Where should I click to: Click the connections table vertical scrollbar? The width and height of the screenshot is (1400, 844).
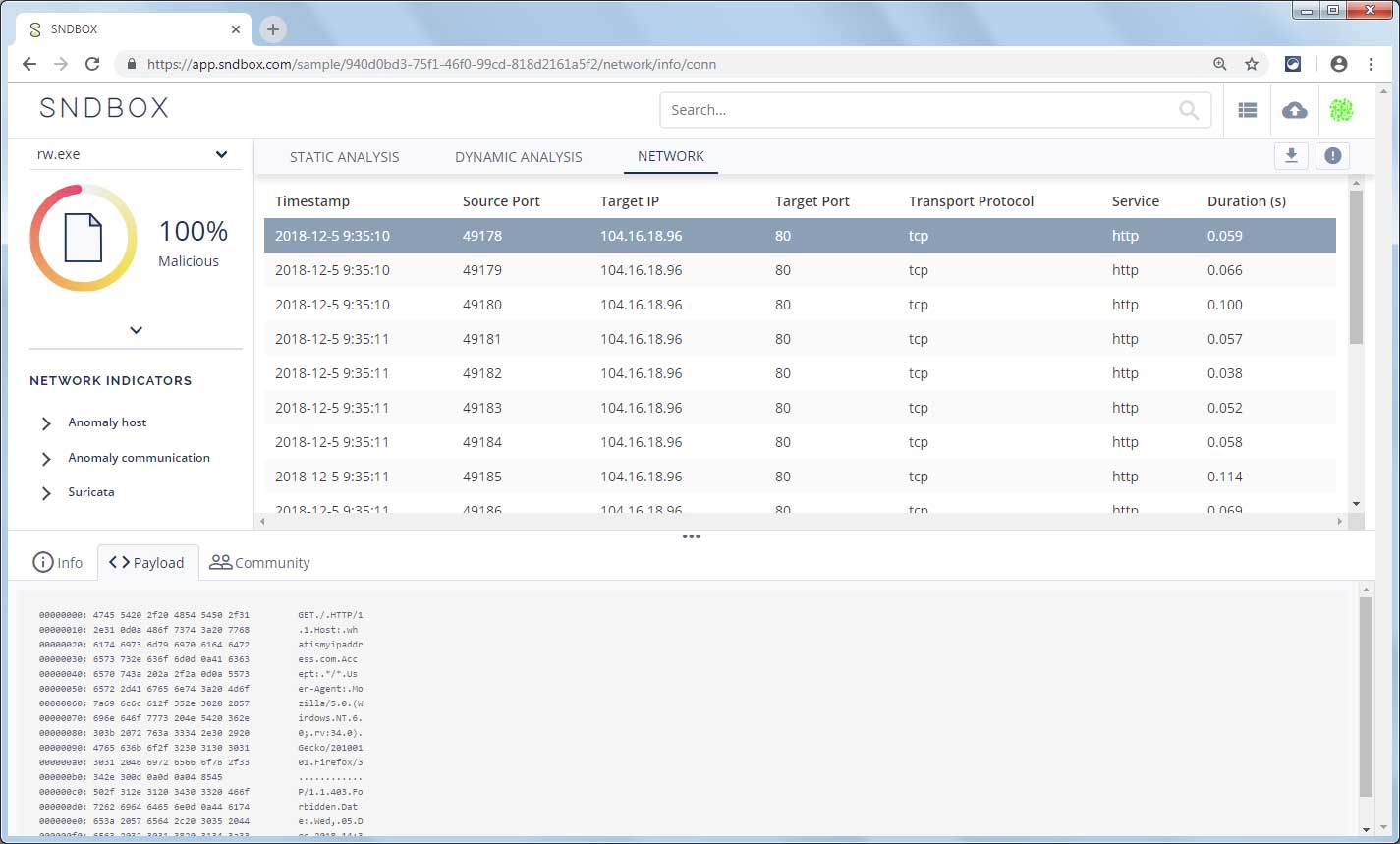point(1357,266)
